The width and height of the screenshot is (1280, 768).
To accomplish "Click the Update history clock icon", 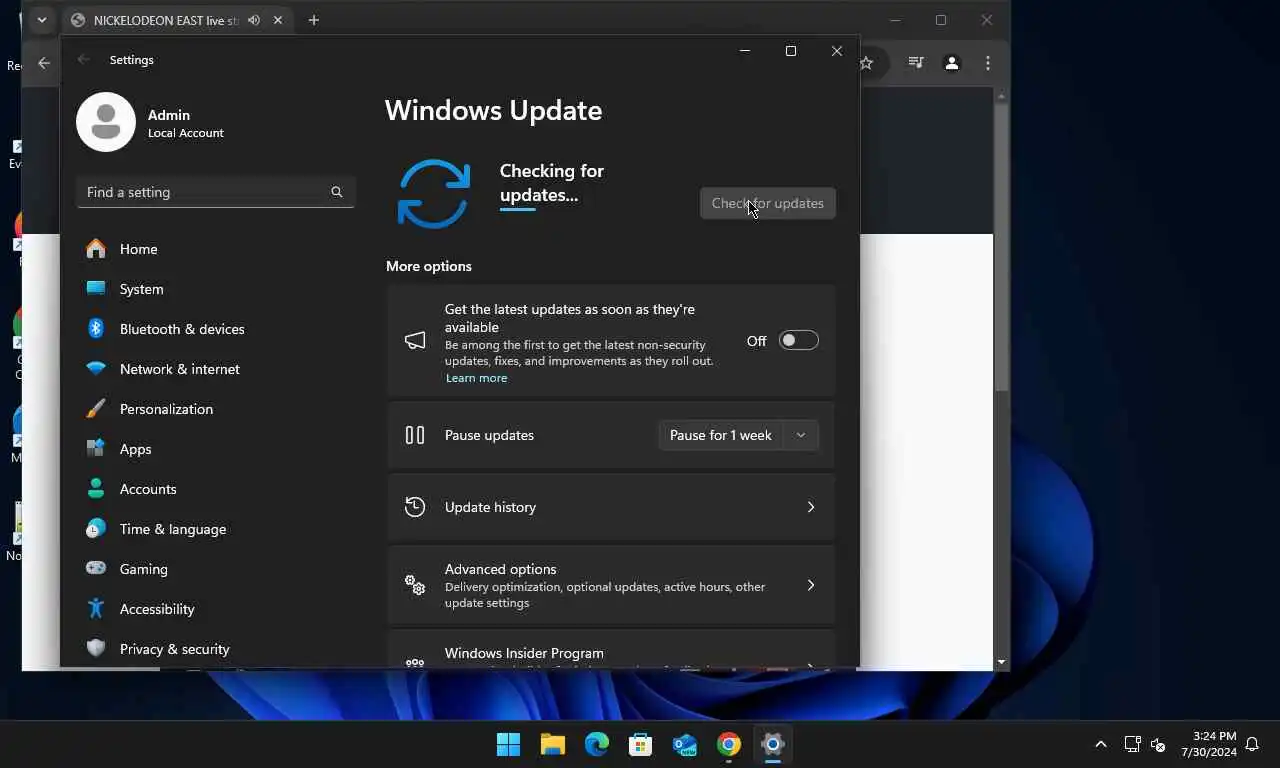I will tap(415, 507).
